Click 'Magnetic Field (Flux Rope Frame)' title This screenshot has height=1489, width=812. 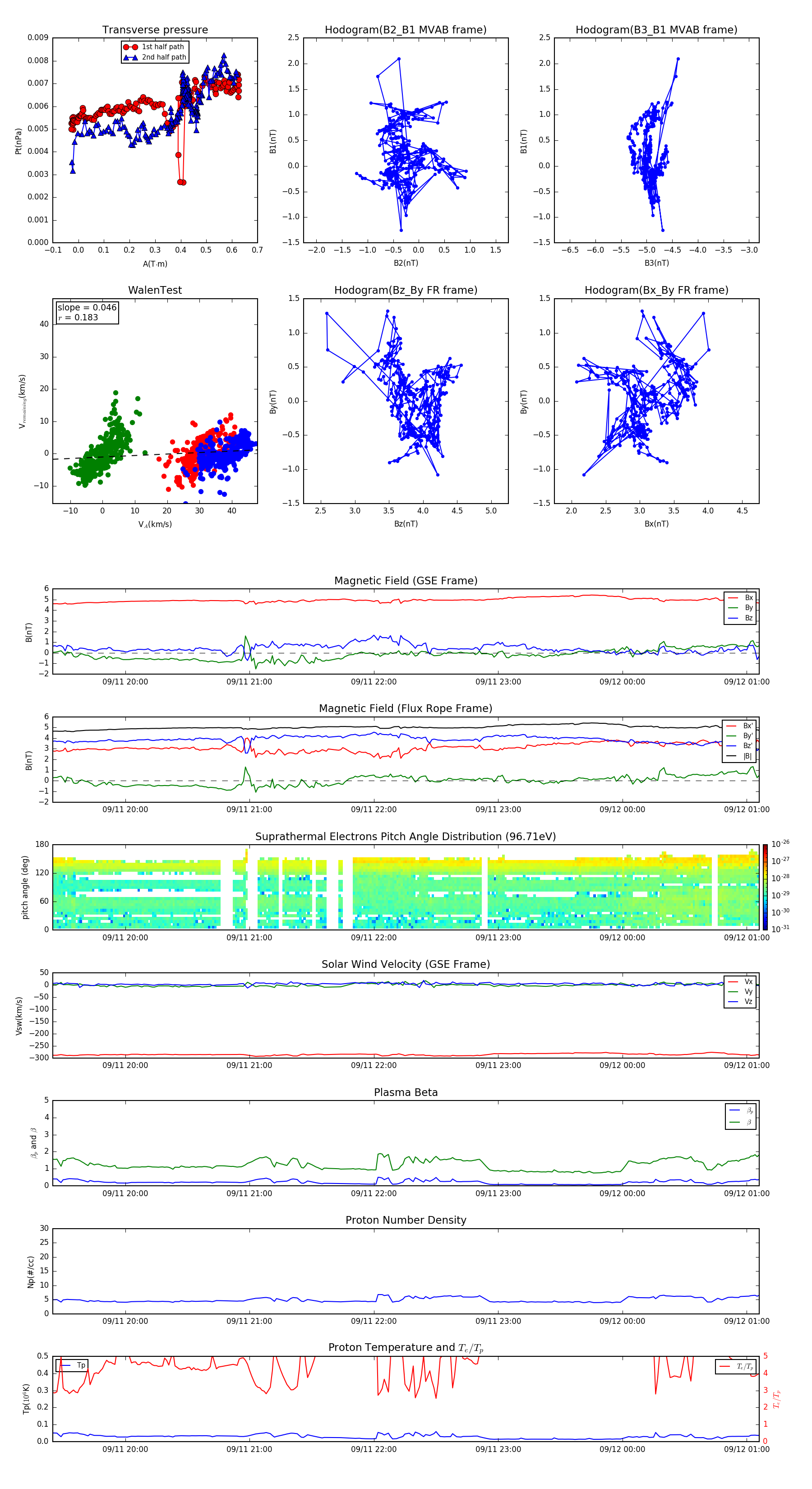pyautogui.click(x=406, y=709)
